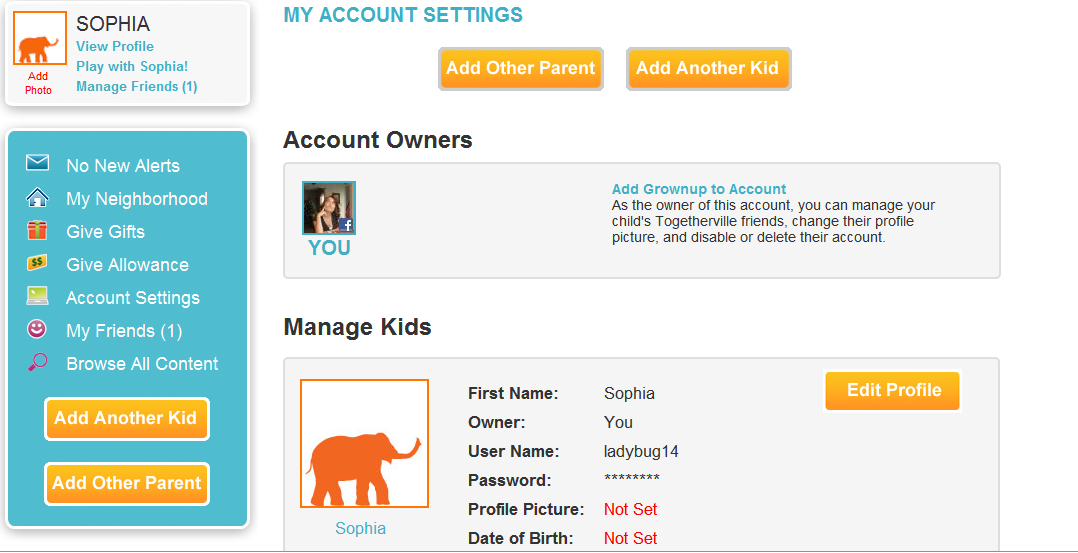Image resolution: width=1078 pixels, height=553 pixels.
Task: Click the dollar bill allowance icon
Action: [38, 264]
